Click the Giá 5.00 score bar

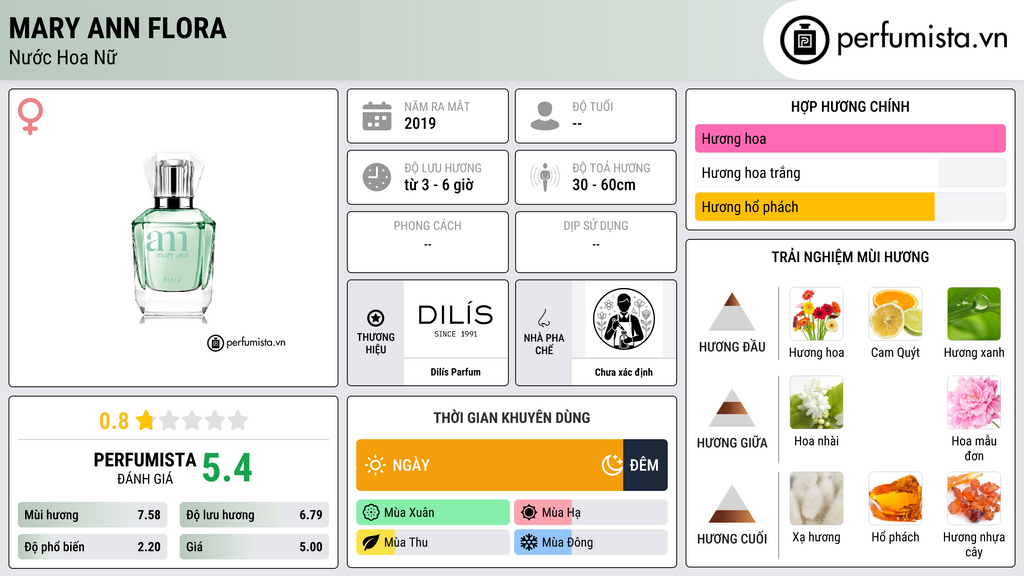coord(254,547)
